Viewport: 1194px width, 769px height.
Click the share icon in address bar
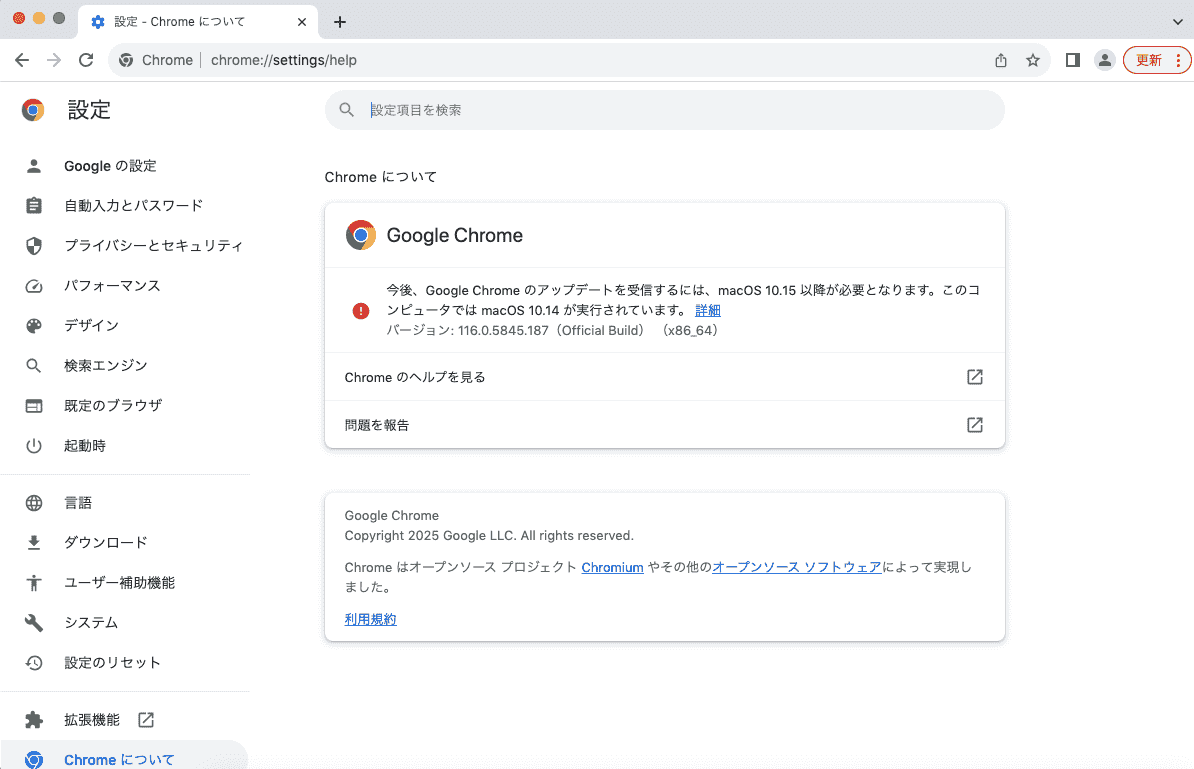[x=1001, y=60]
